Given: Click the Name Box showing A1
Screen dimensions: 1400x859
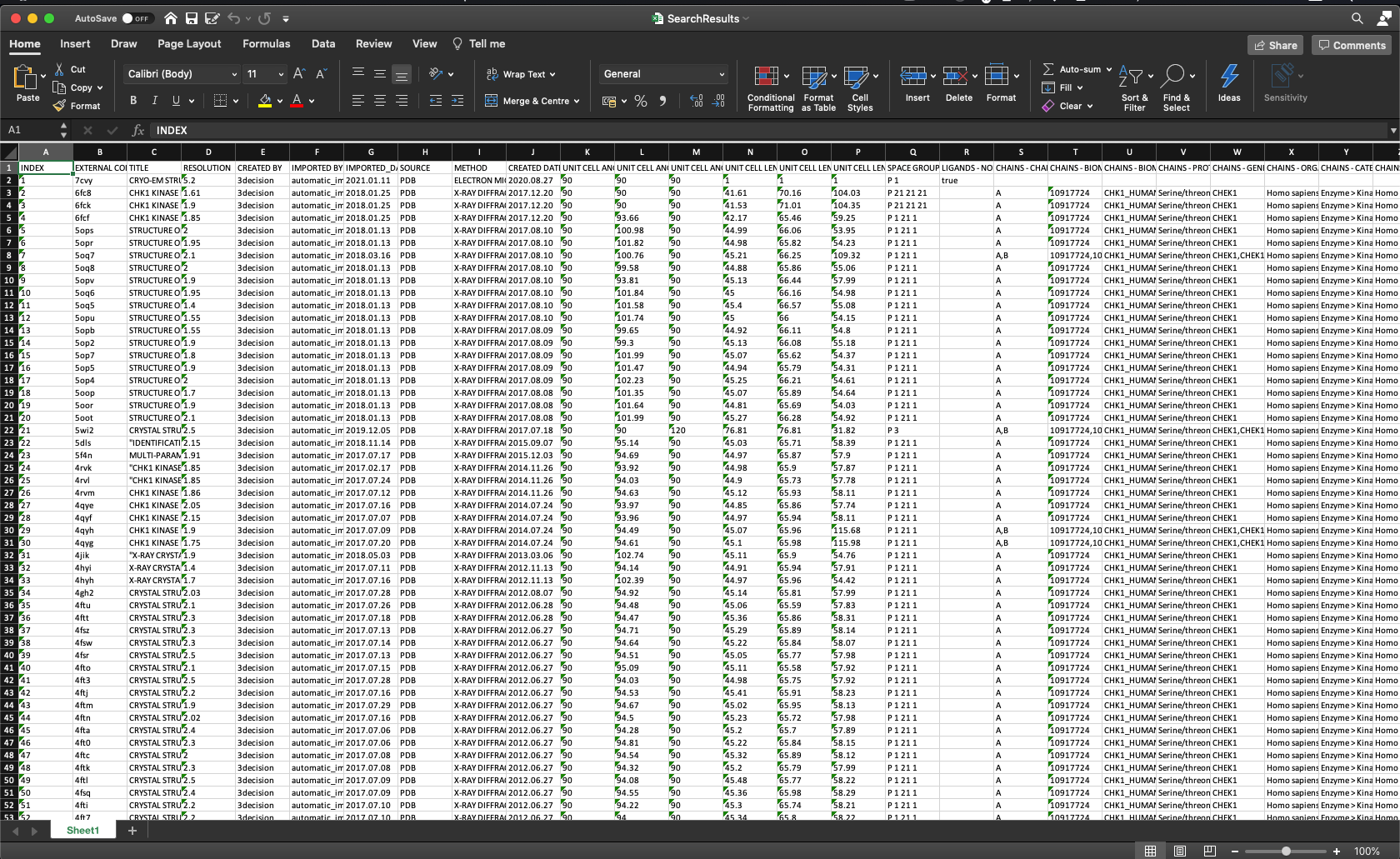Looking at the screenshot, I should click(31, 130).
